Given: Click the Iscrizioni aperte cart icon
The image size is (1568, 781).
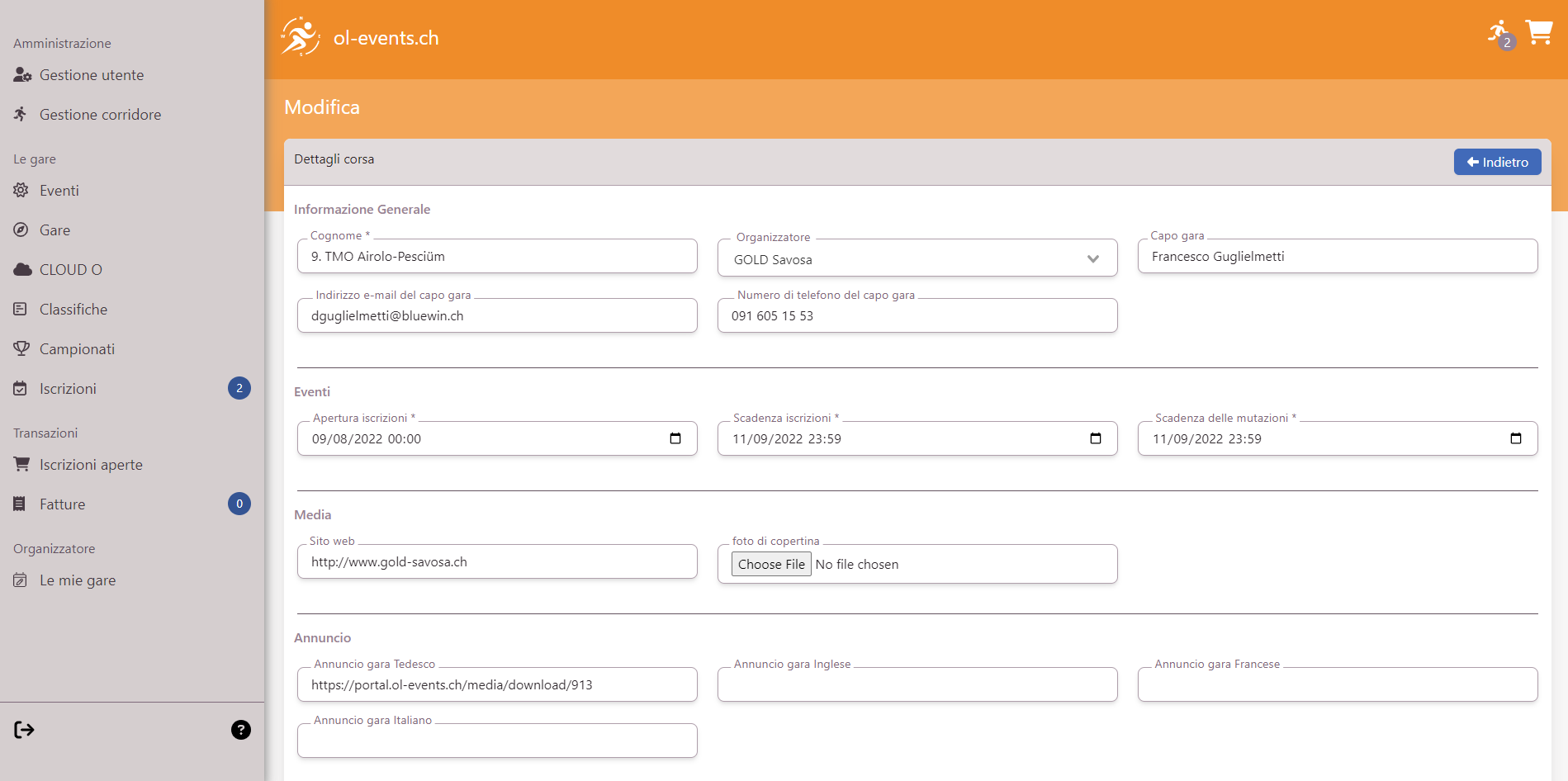Looking at the screenshot, I should coord(21,464).
